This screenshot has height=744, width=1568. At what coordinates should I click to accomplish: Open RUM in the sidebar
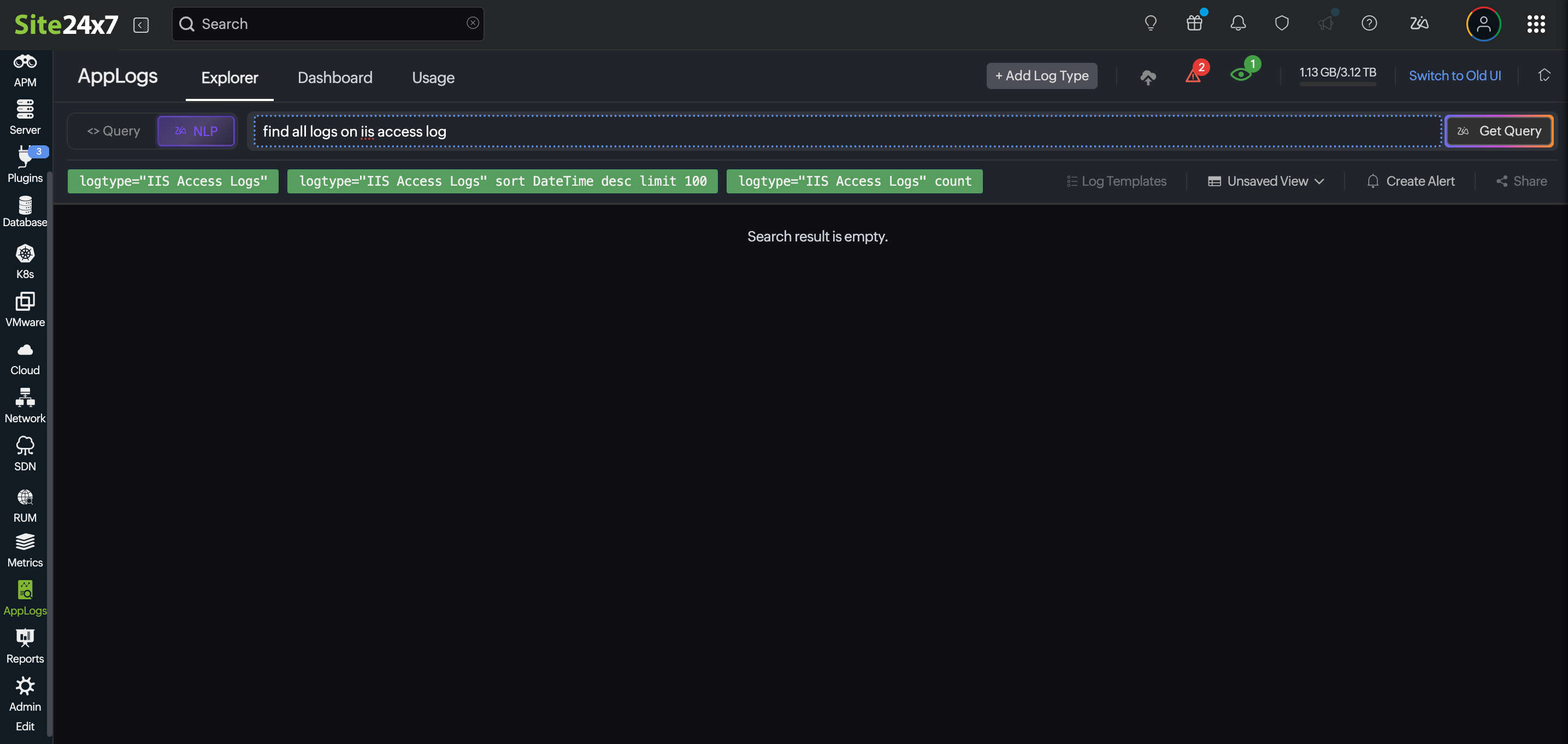[x=25, y=505]
